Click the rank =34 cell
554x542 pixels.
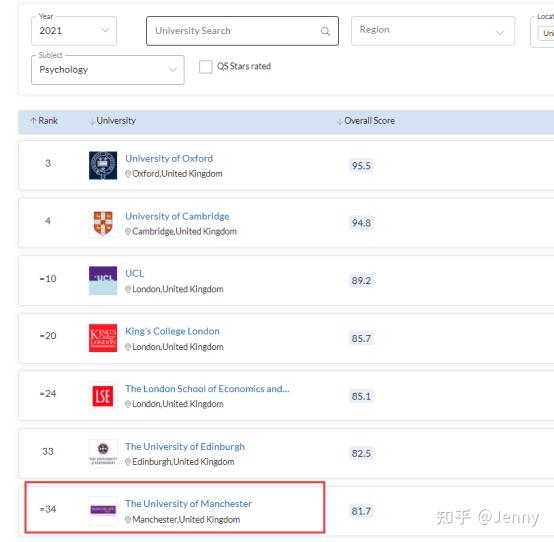(48, 509)
